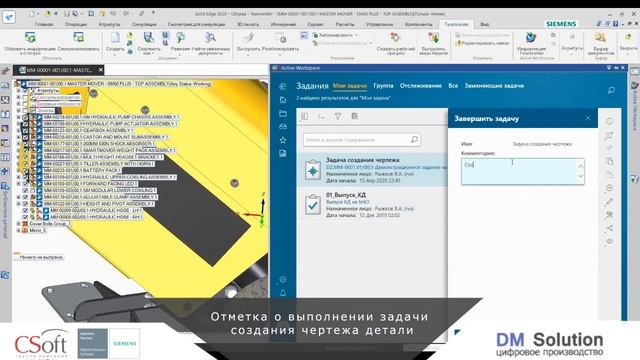Expand the Mirror_5 tree node
640x360 pixels.
18,230
